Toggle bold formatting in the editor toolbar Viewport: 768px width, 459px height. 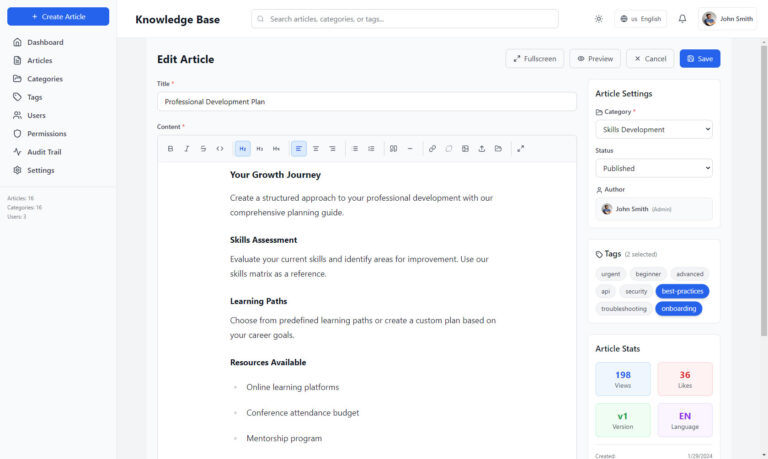[170, 149]
